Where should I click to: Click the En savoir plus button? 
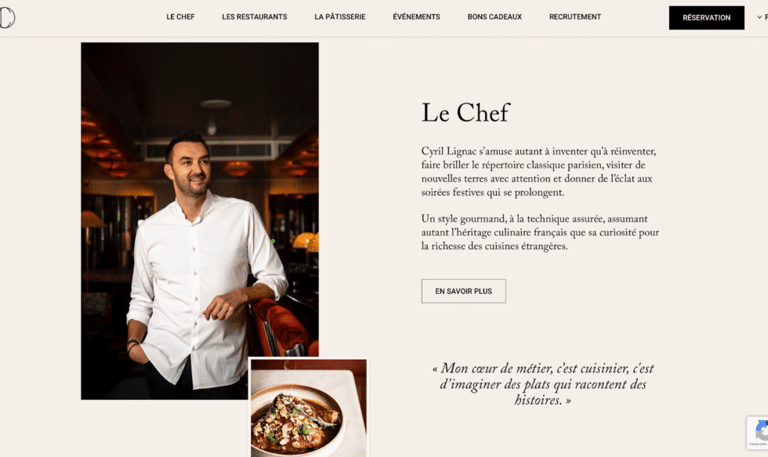tap(463, 291)
